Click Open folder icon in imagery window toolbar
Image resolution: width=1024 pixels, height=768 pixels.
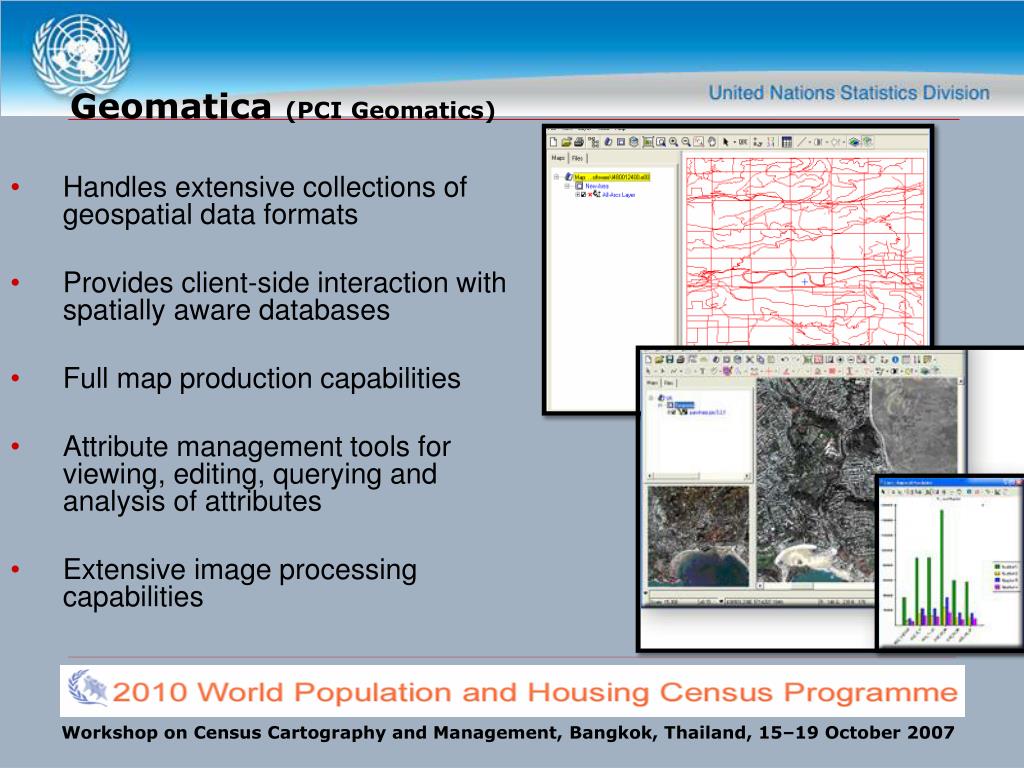tap(659, 359)
